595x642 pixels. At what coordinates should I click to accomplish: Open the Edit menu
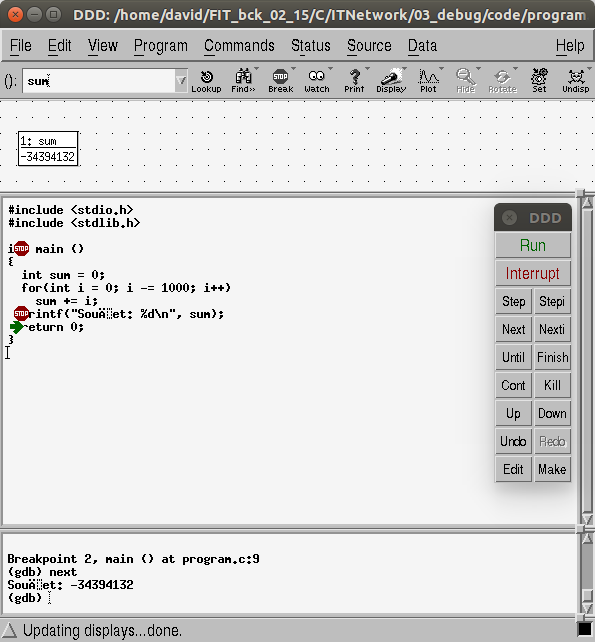(x=59, y=45)
